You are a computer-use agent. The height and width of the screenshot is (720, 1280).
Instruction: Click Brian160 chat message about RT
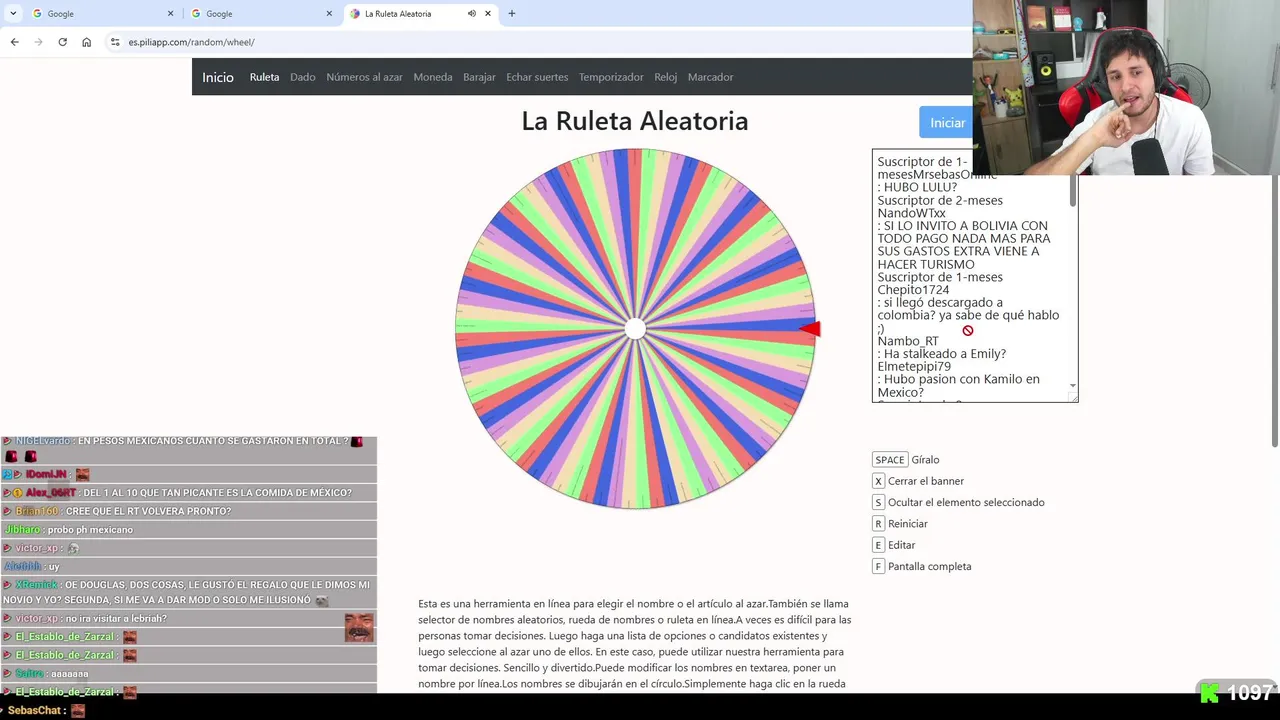click(x=189, y=511)
